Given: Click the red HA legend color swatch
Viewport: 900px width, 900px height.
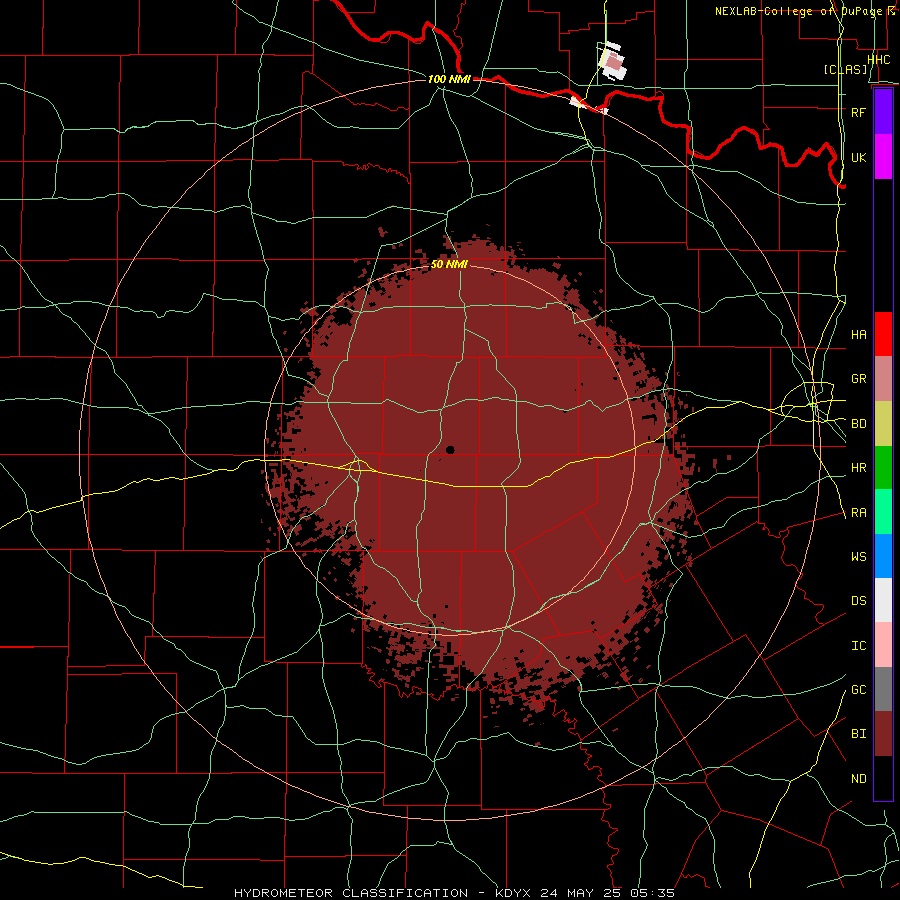Looking at the screenshot, I should 883,334.
